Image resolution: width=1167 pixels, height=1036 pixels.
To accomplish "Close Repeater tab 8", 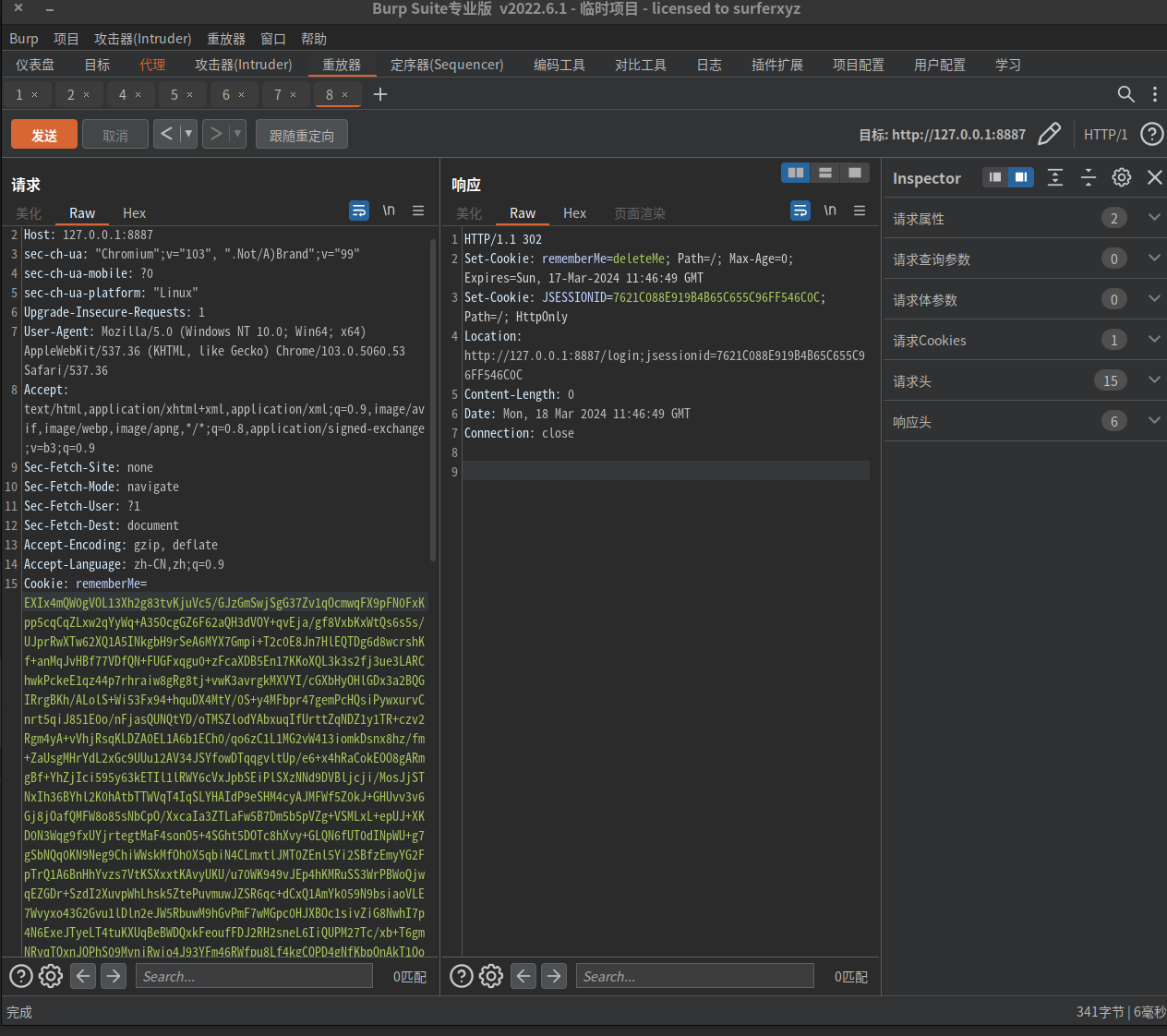I will 345,94.
